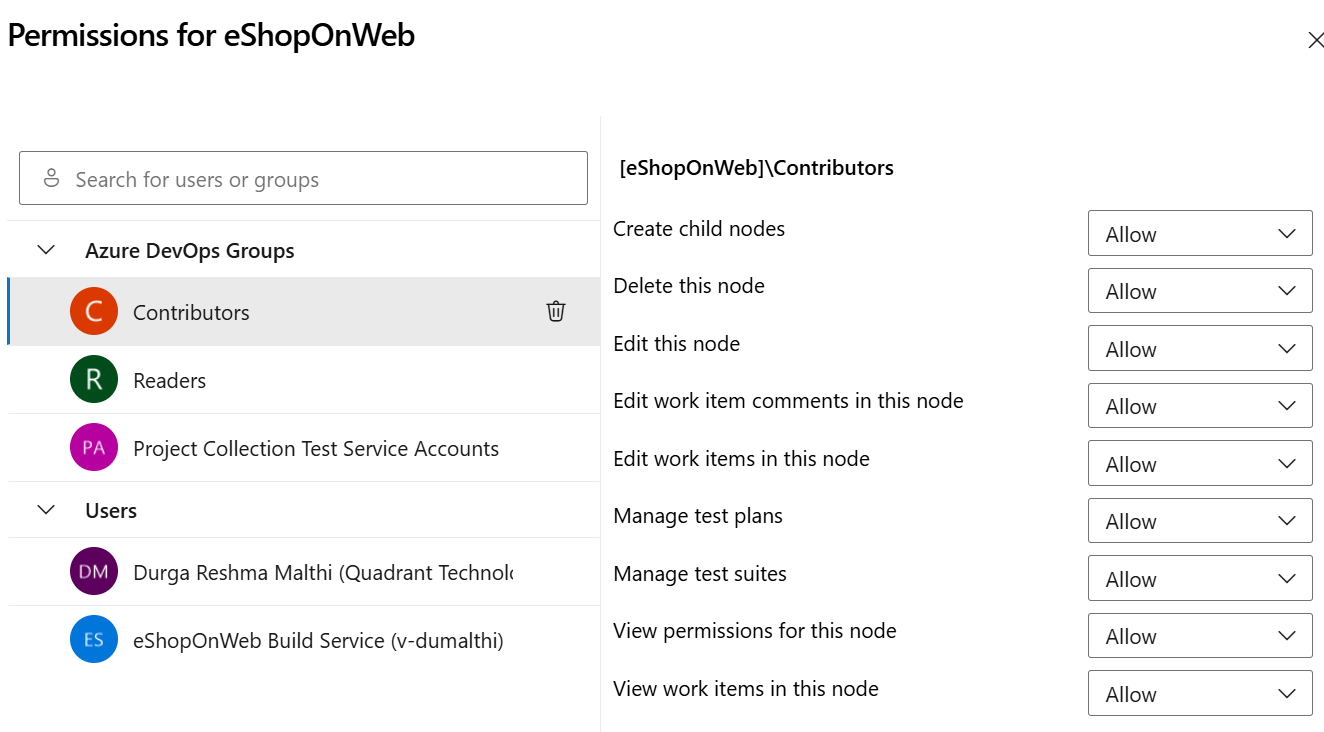The image size is (1324, 732).
Task: Click the trash icon to remove Contributors
Action: [x=556, y=311]
